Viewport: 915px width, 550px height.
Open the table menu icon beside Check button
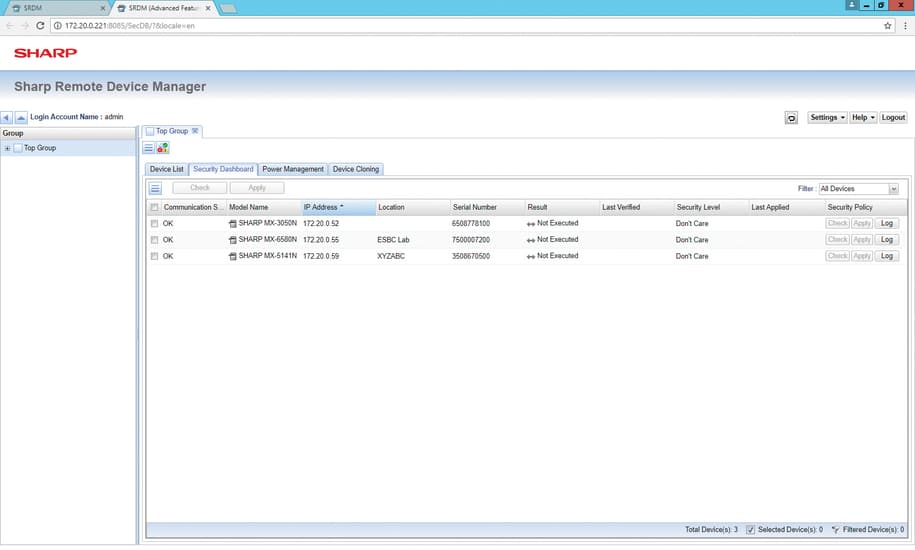pyautogui.click(x=155, y=188)
